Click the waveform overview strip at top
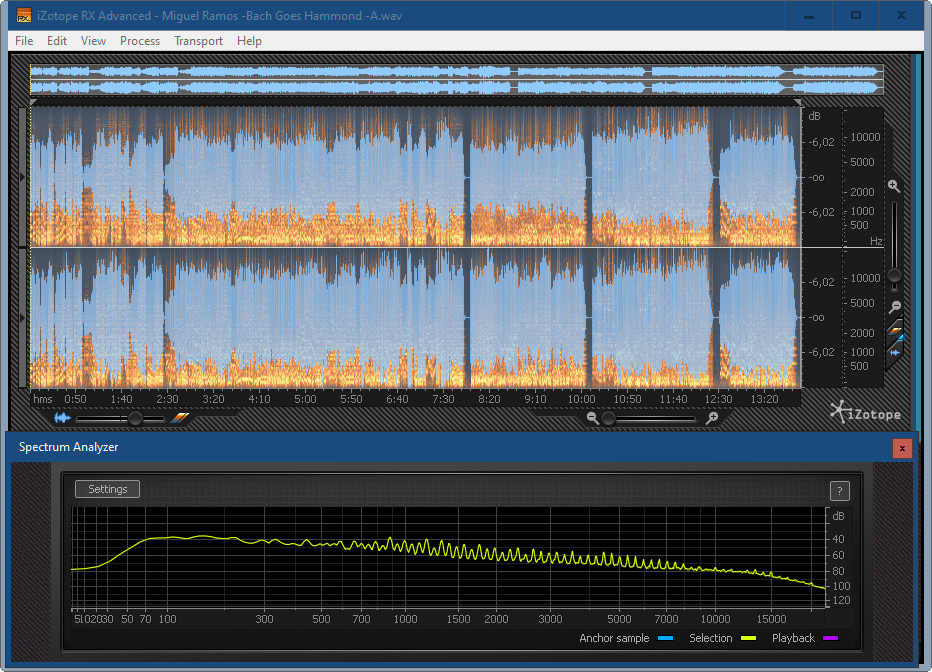Screen dimensions: 932x672 click(456, 80)
